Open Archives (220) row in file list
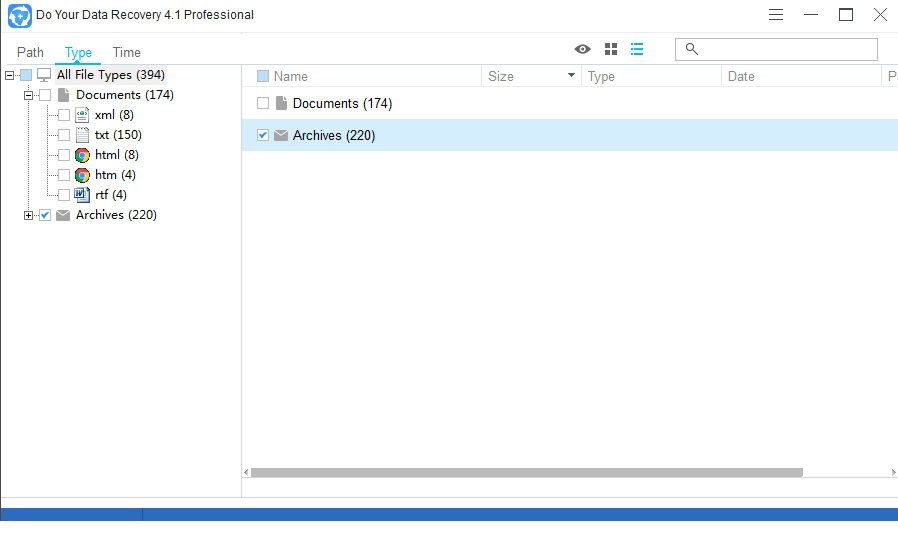The width and height of the screenshot is (898, 541). click(570, 135)
